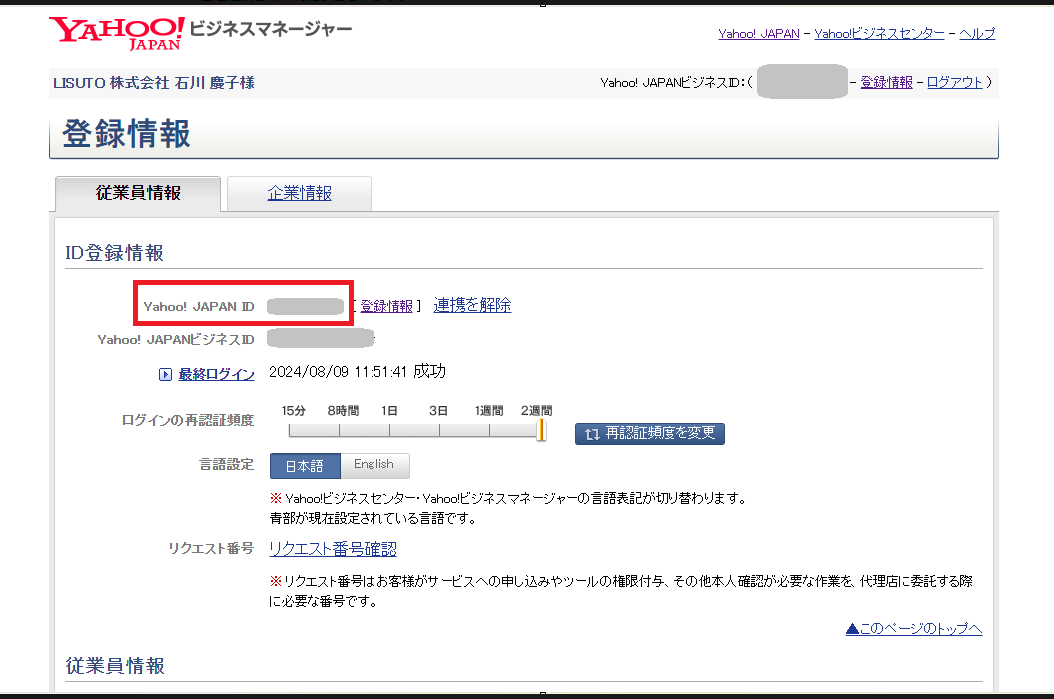Click the リクエスト番号 label
Viewport: 1054px width, 699px height.
coord(211,548)
